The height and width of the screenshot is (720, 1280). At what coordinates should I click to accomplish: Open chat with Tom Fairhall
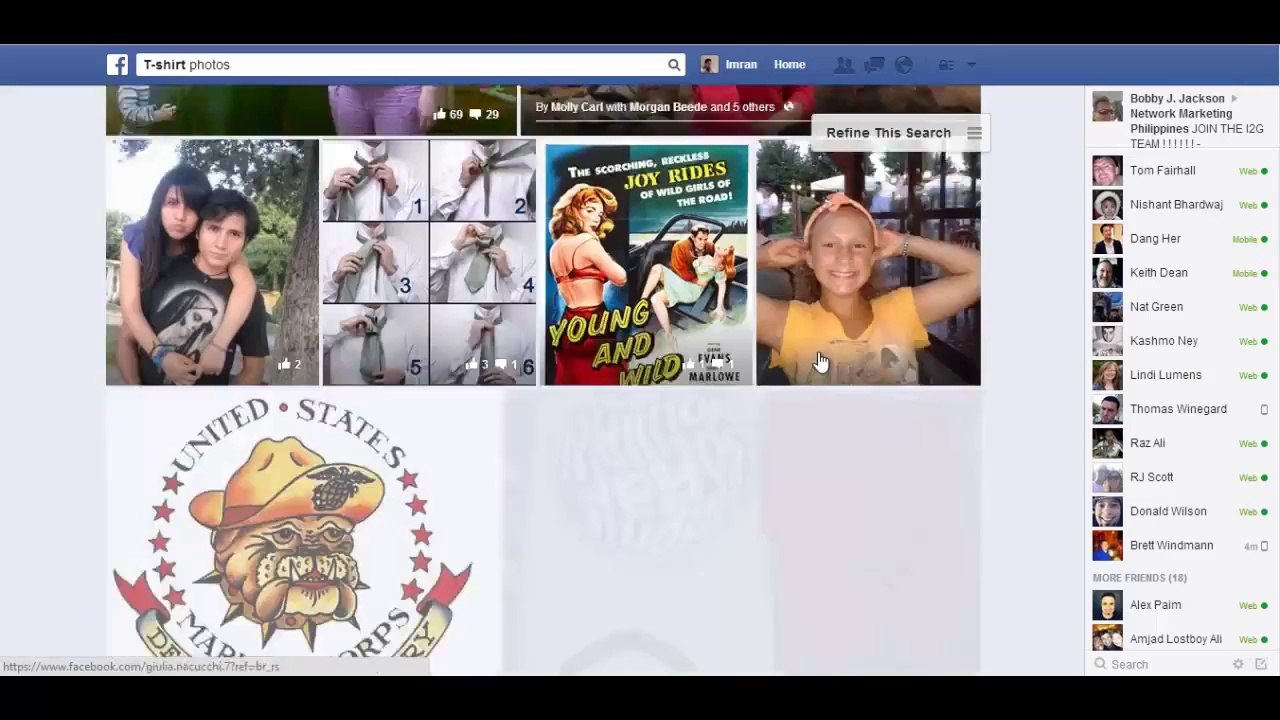point(1180,171)
